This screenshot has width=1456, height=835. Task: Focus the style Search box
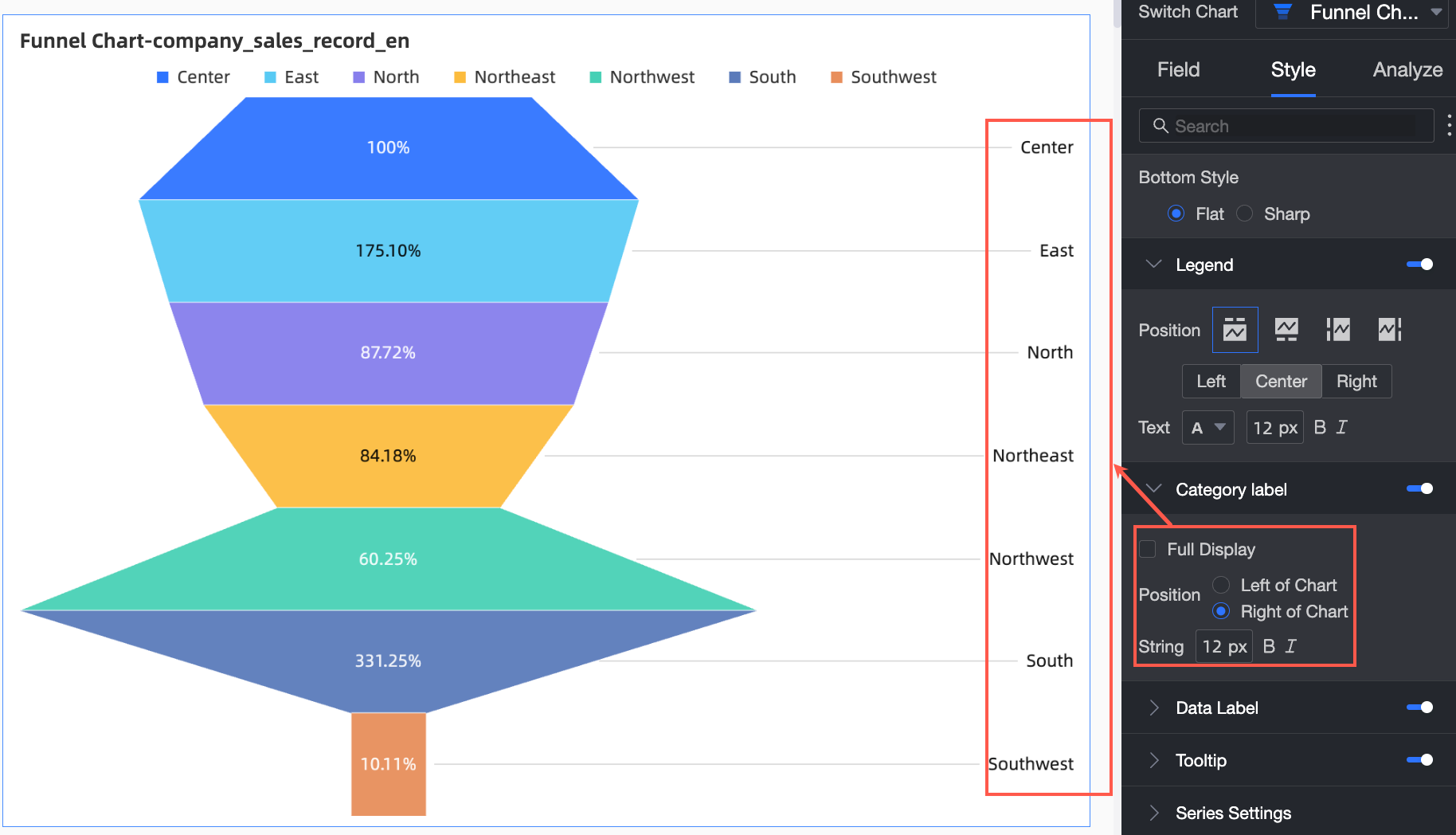tap(1286, 126)
